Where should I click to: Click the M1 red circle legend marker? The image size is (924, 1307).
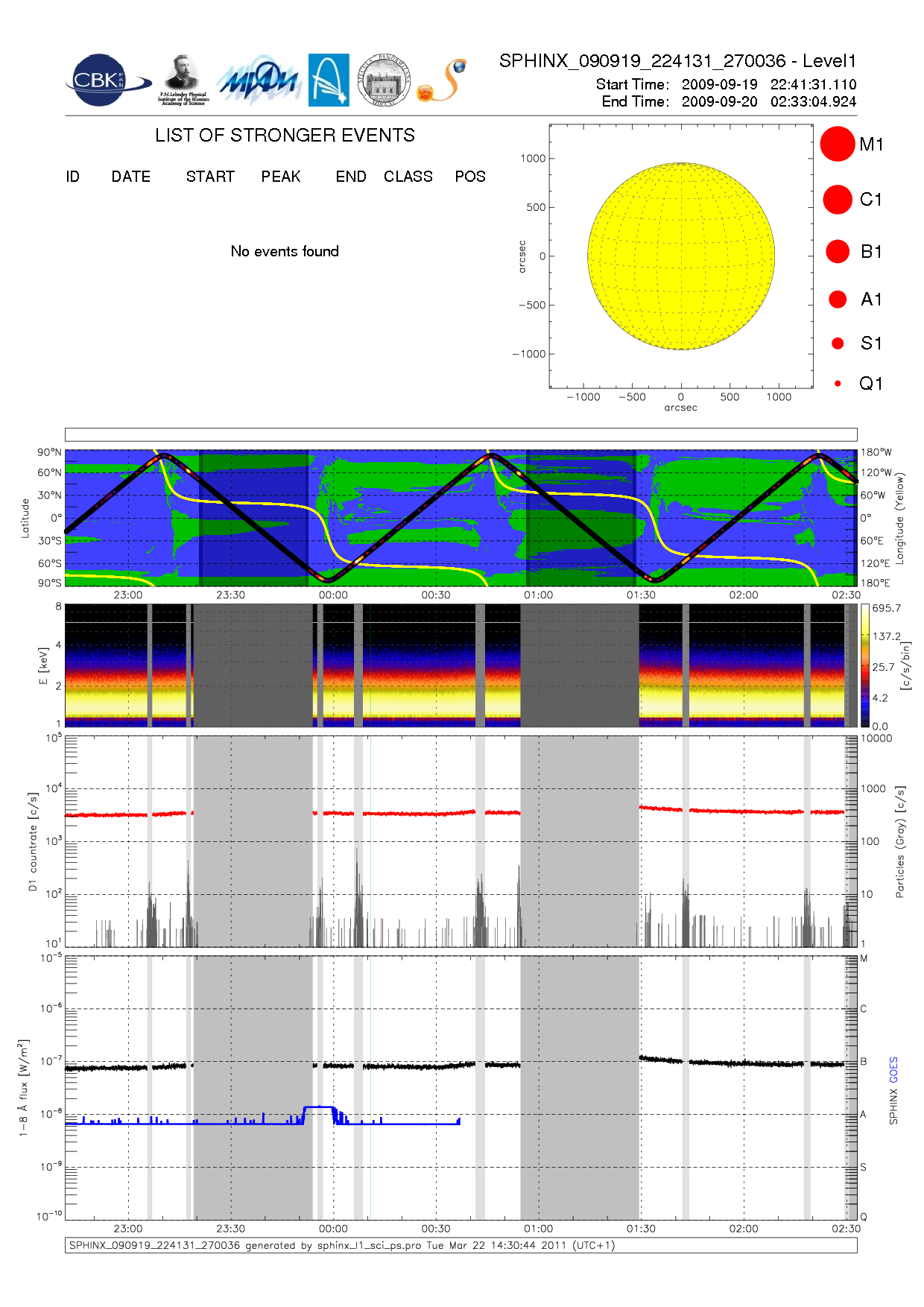tap(837, 144)
